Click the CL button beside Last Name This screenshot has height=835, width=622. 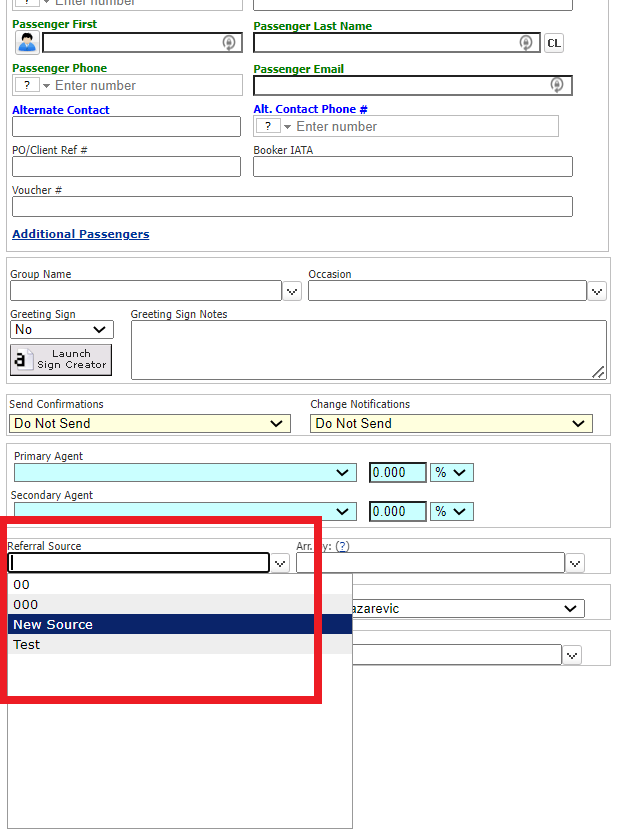click(553, 43)
